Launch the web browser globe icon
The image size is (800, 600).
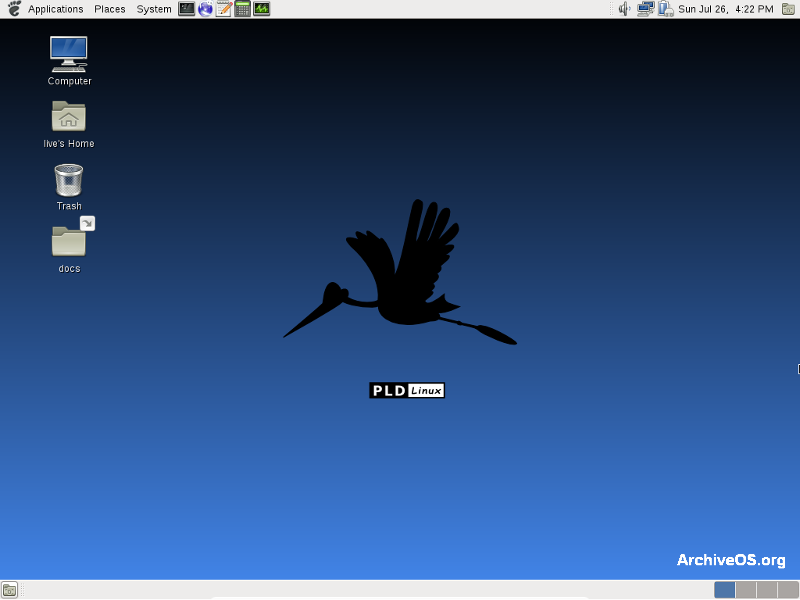[205, 9]
